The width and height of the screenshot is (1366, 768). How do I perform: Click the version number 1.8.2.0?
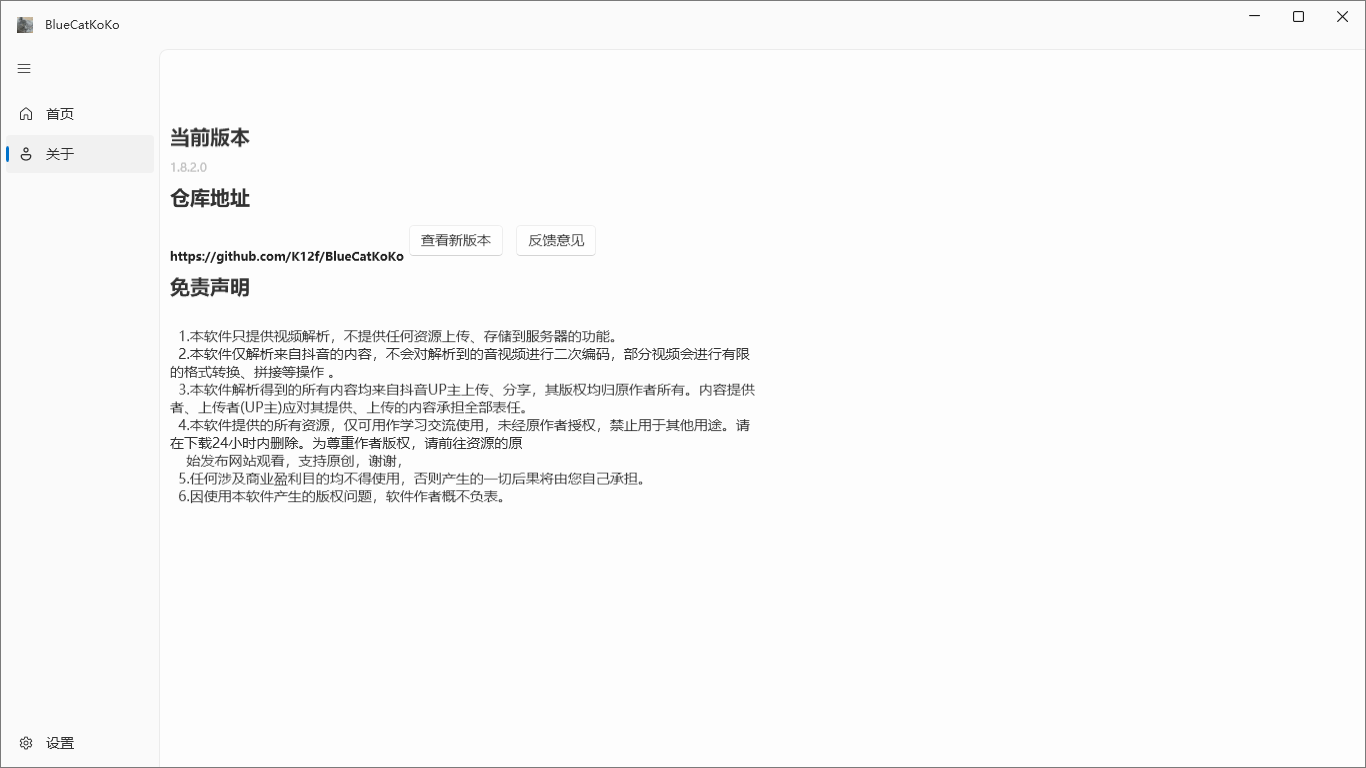click(188, 166)
